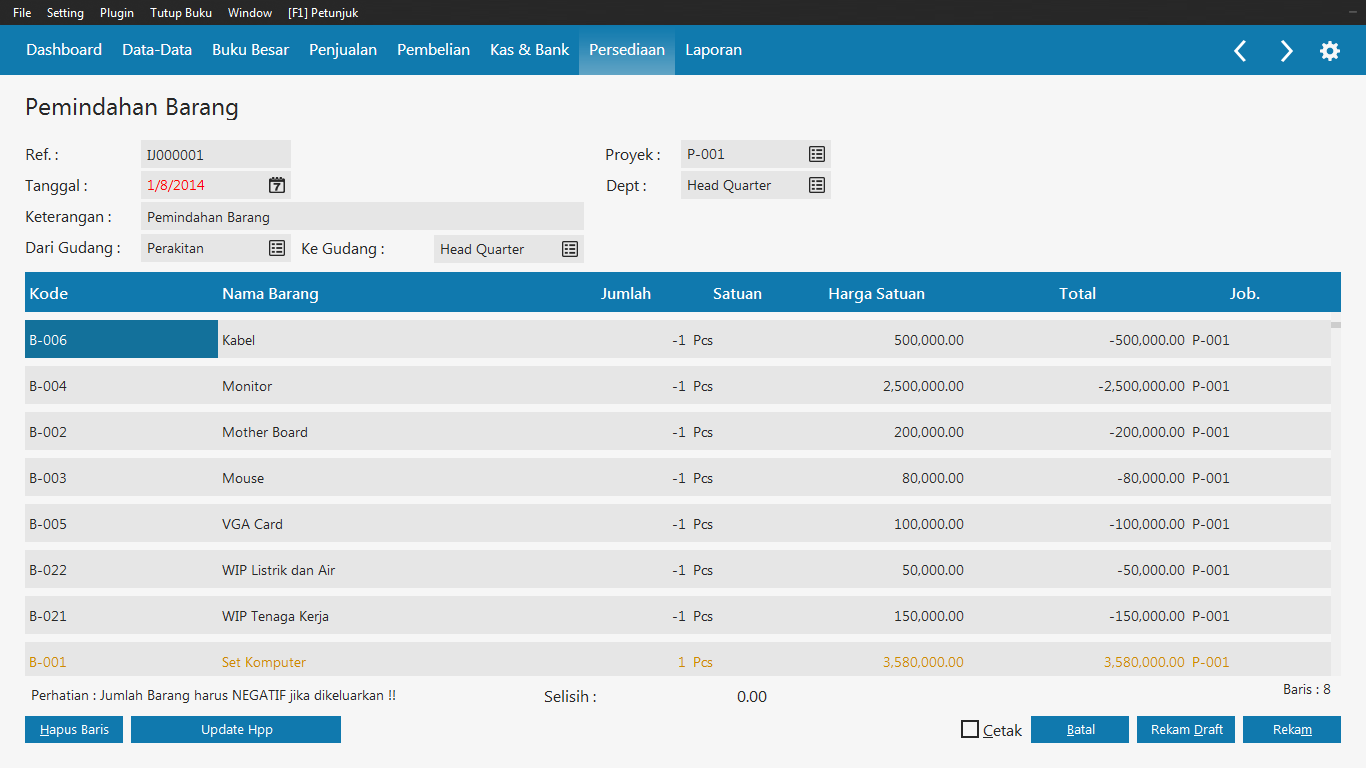Enable the Cetak checkbox

tap(970, 730)
